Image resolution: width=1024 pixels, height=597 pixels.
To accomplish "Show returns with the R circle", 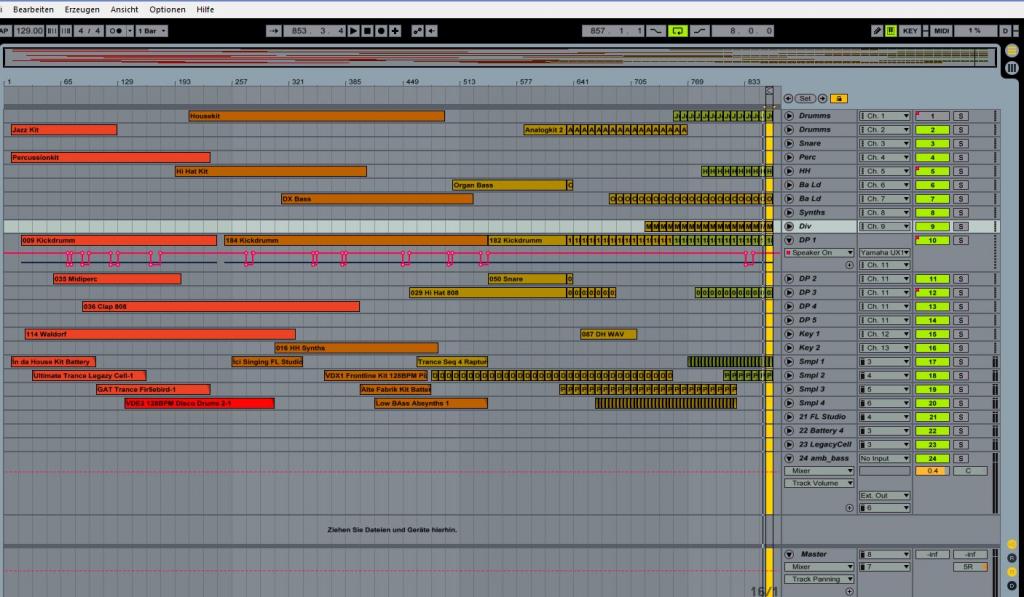I will point(1012,558).
